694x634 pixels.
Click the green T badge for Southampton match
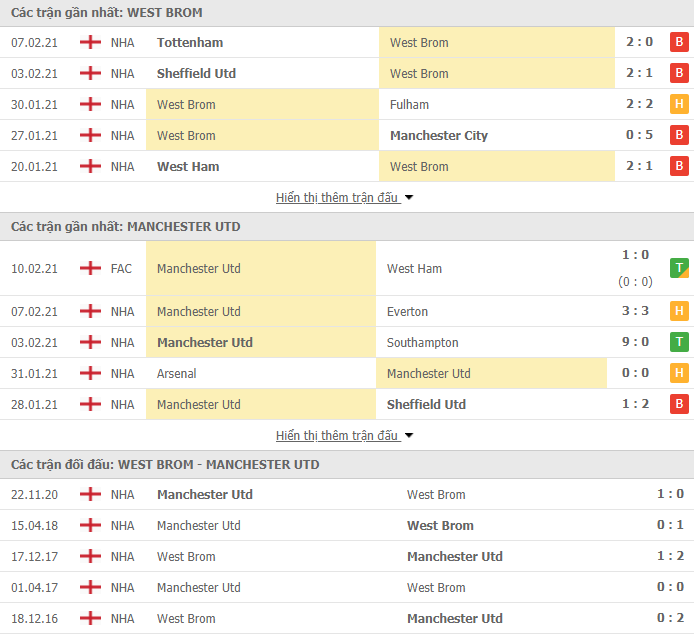point(679,342)
